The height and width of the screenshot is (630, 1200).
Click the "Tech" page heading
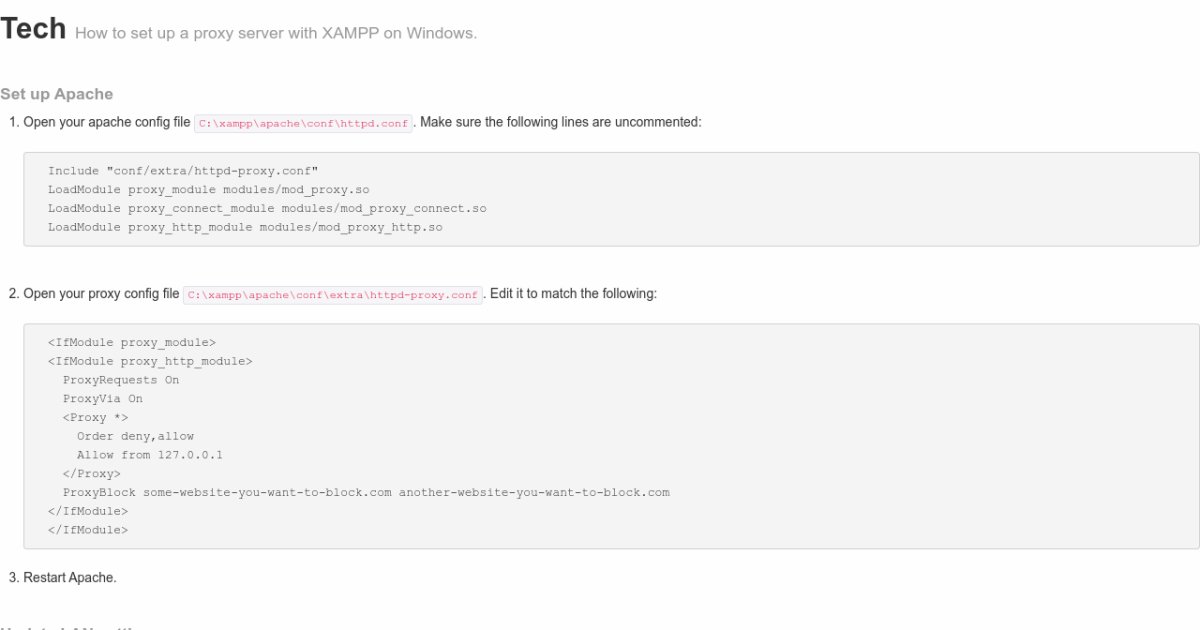(33, 29)
